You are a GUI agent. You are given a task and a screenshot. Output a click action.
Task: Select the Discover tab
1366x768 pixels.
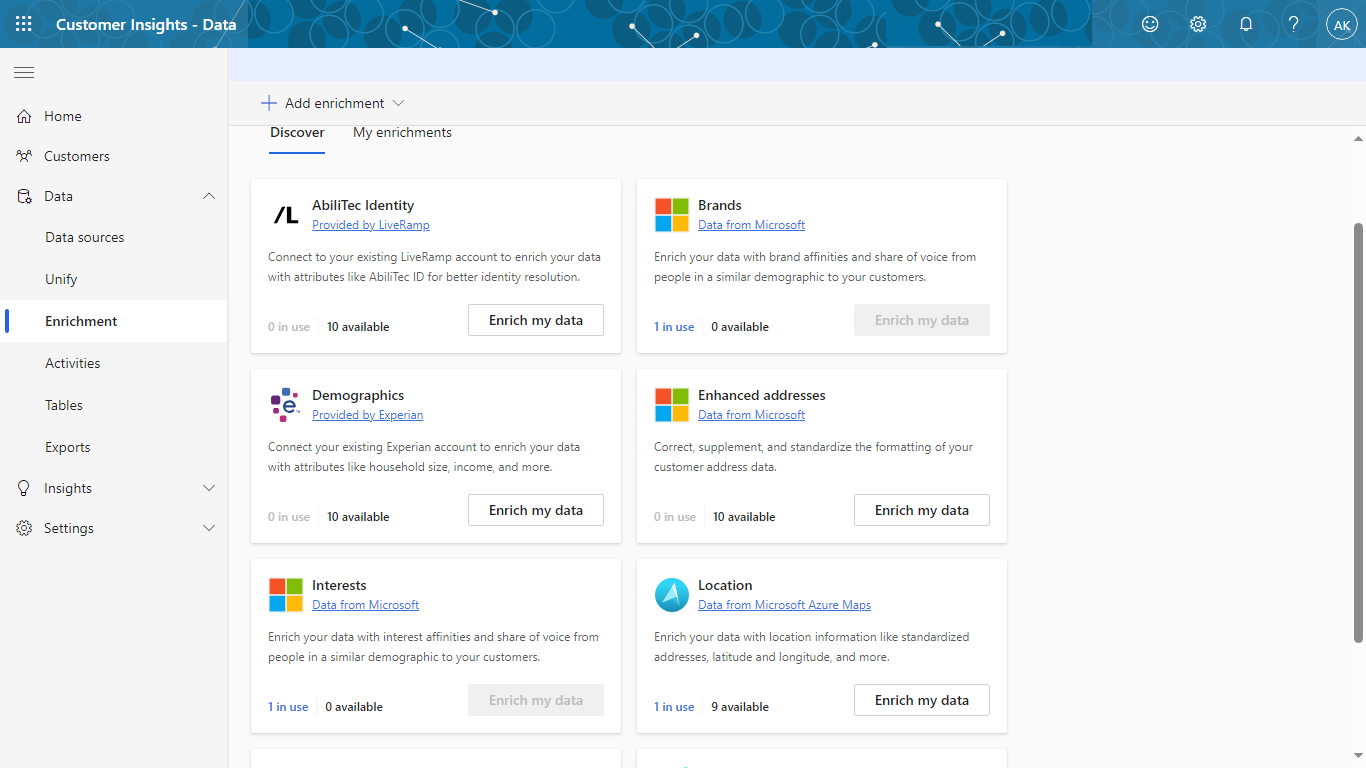pos(297,133)
